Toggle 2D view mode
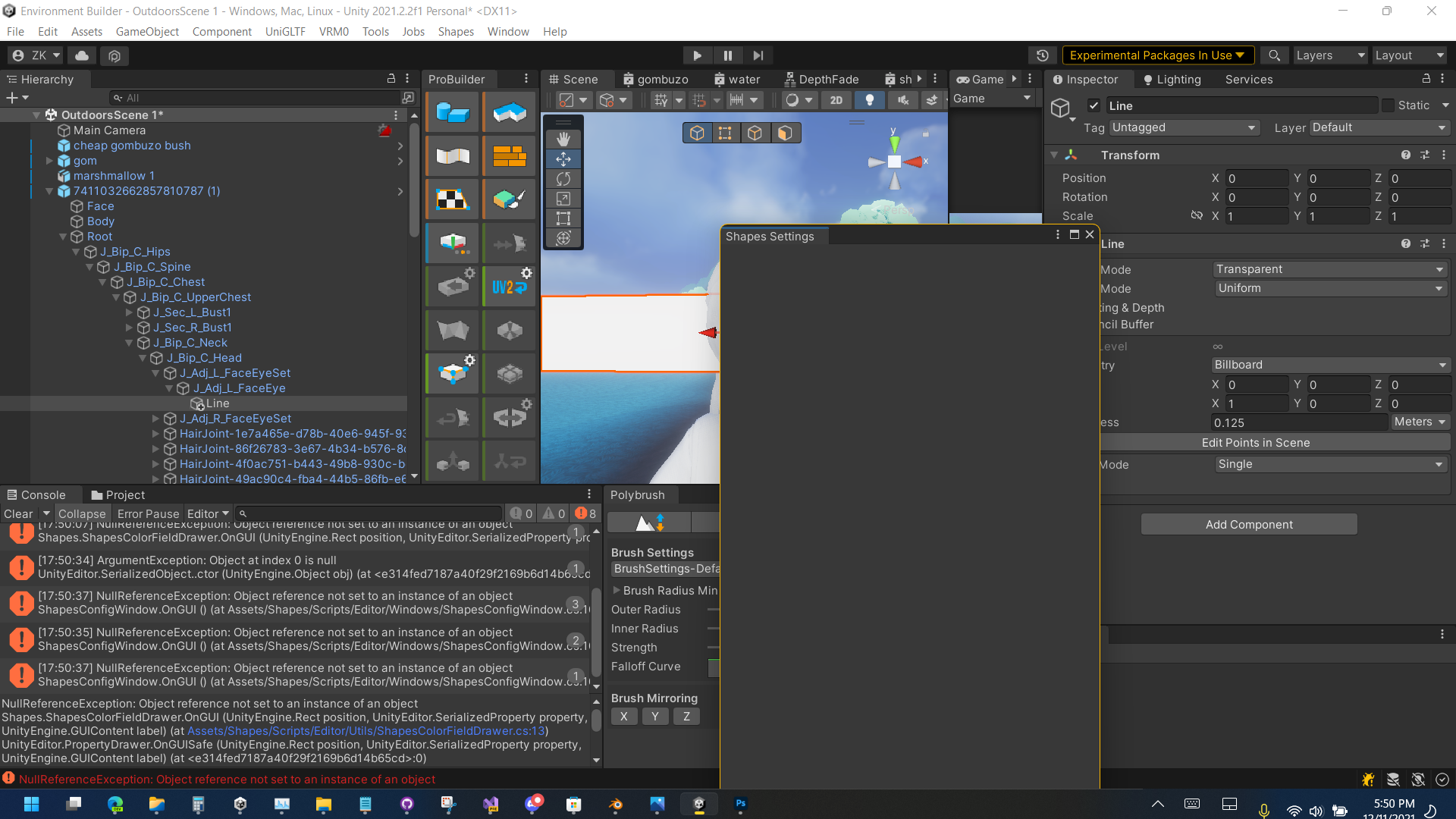The width and height of the screenshot is (1456, 819). point(836,99)
